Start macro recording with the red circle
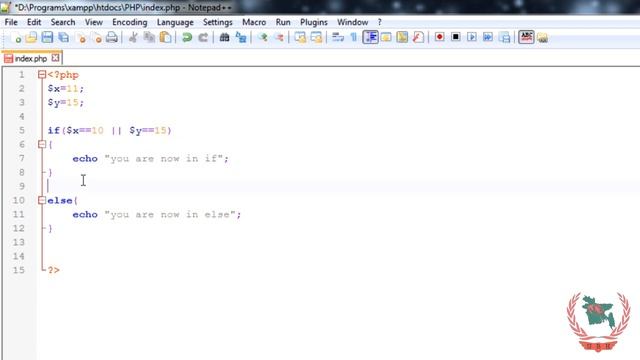Viewport: 640px width, 360px height. 440,37
